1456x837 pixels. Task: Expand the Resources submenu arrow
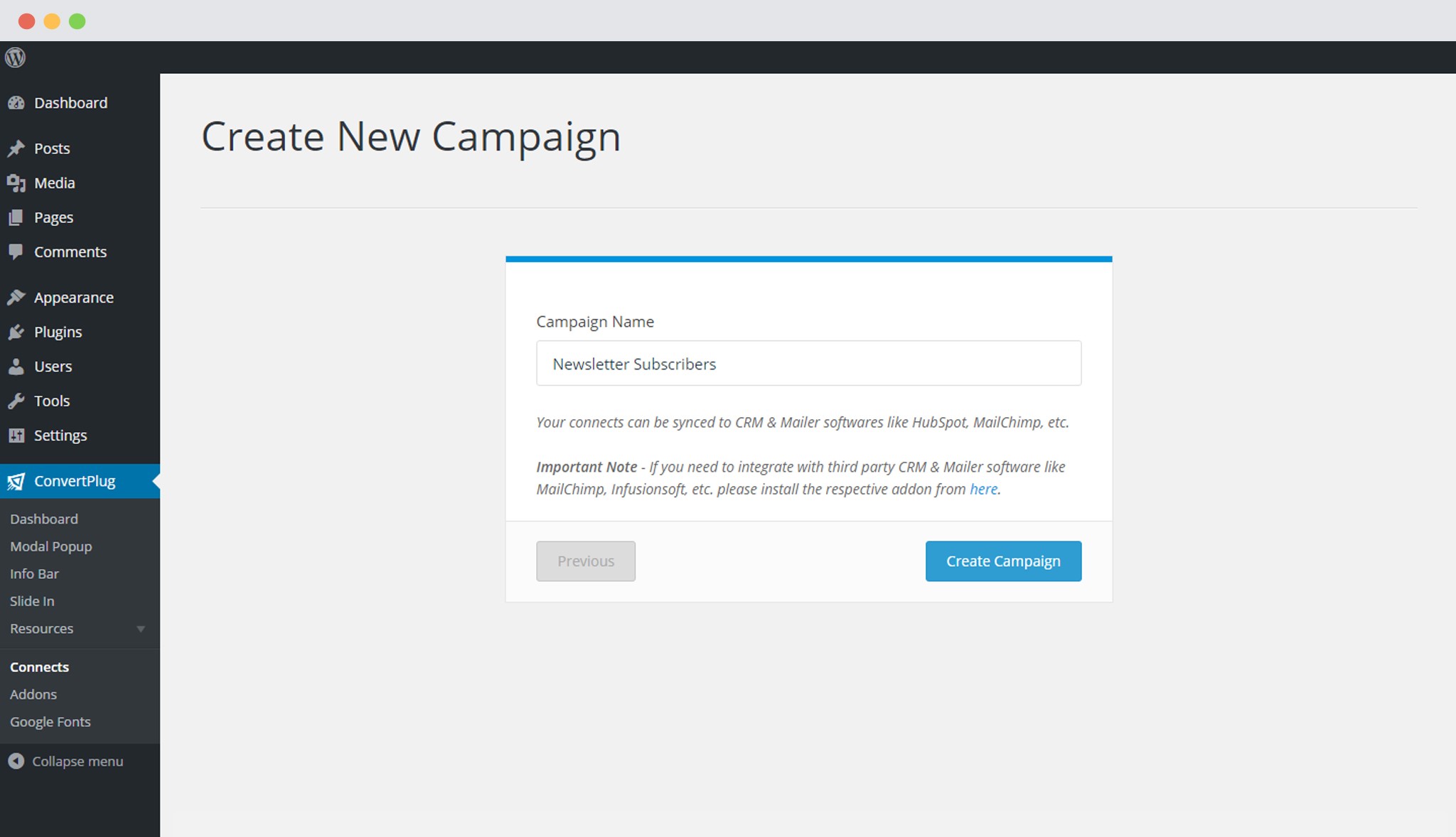click(x=141, y=629)
